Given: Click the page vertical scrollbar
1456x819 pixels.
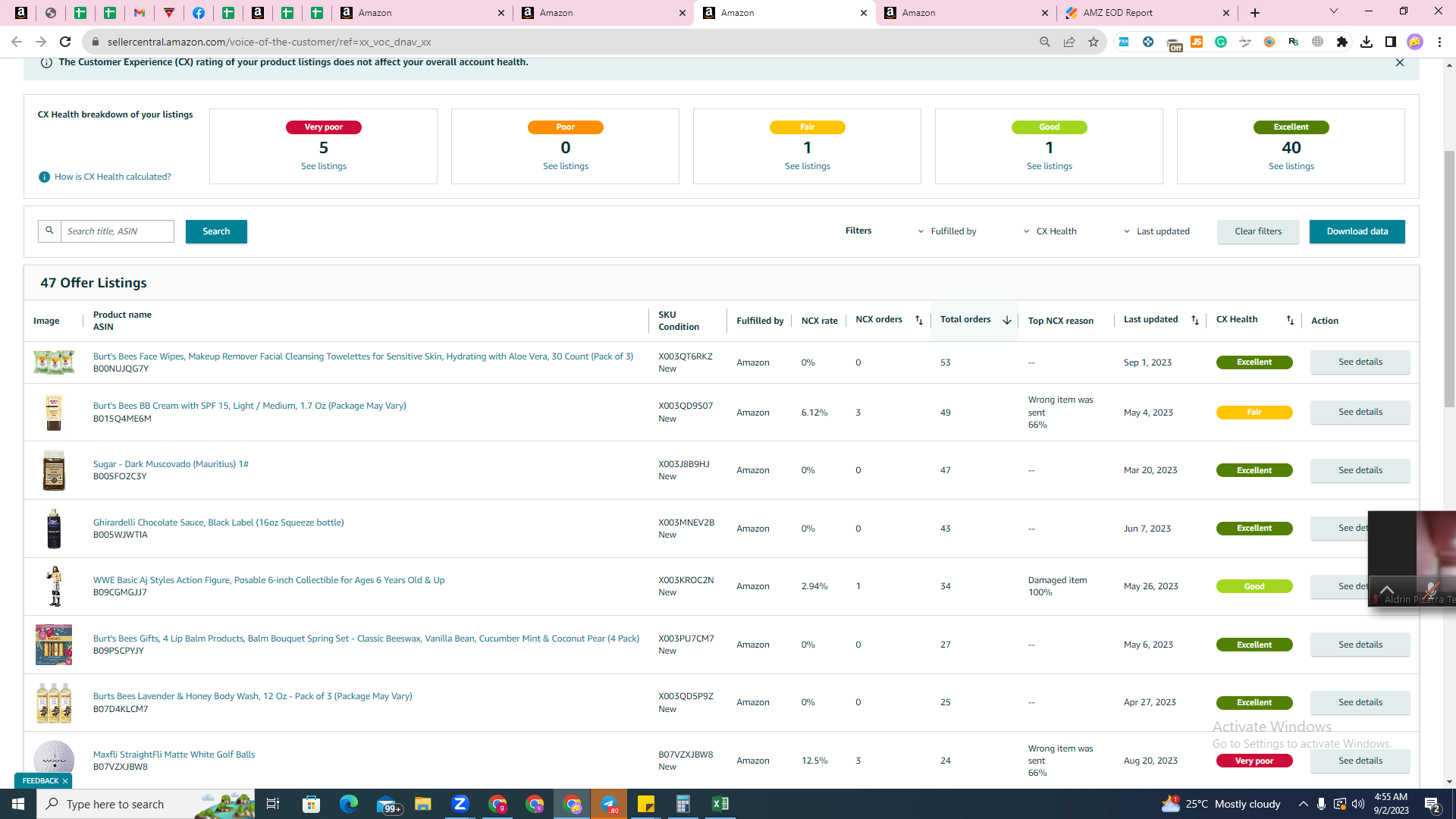Looking at the screenshot, I should pos(1449,280).
